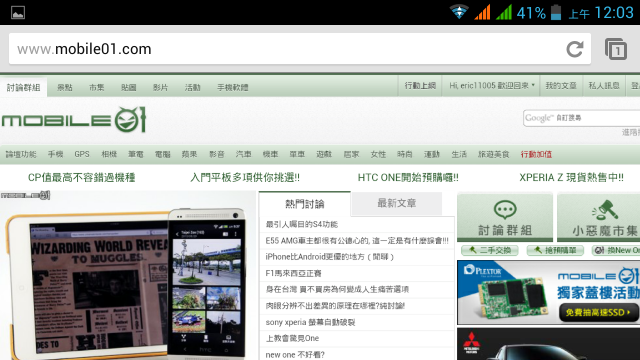Open 私人訊息
This screenshot has width=640, height=360.
click(x=604, y=86)
